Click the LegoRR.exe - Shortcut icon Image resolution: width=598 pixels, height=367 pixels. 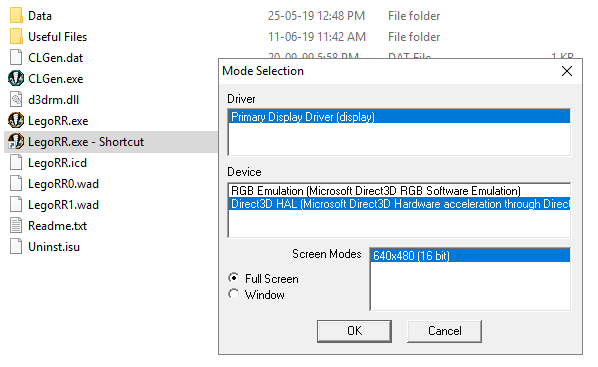(x=16, y=142)
